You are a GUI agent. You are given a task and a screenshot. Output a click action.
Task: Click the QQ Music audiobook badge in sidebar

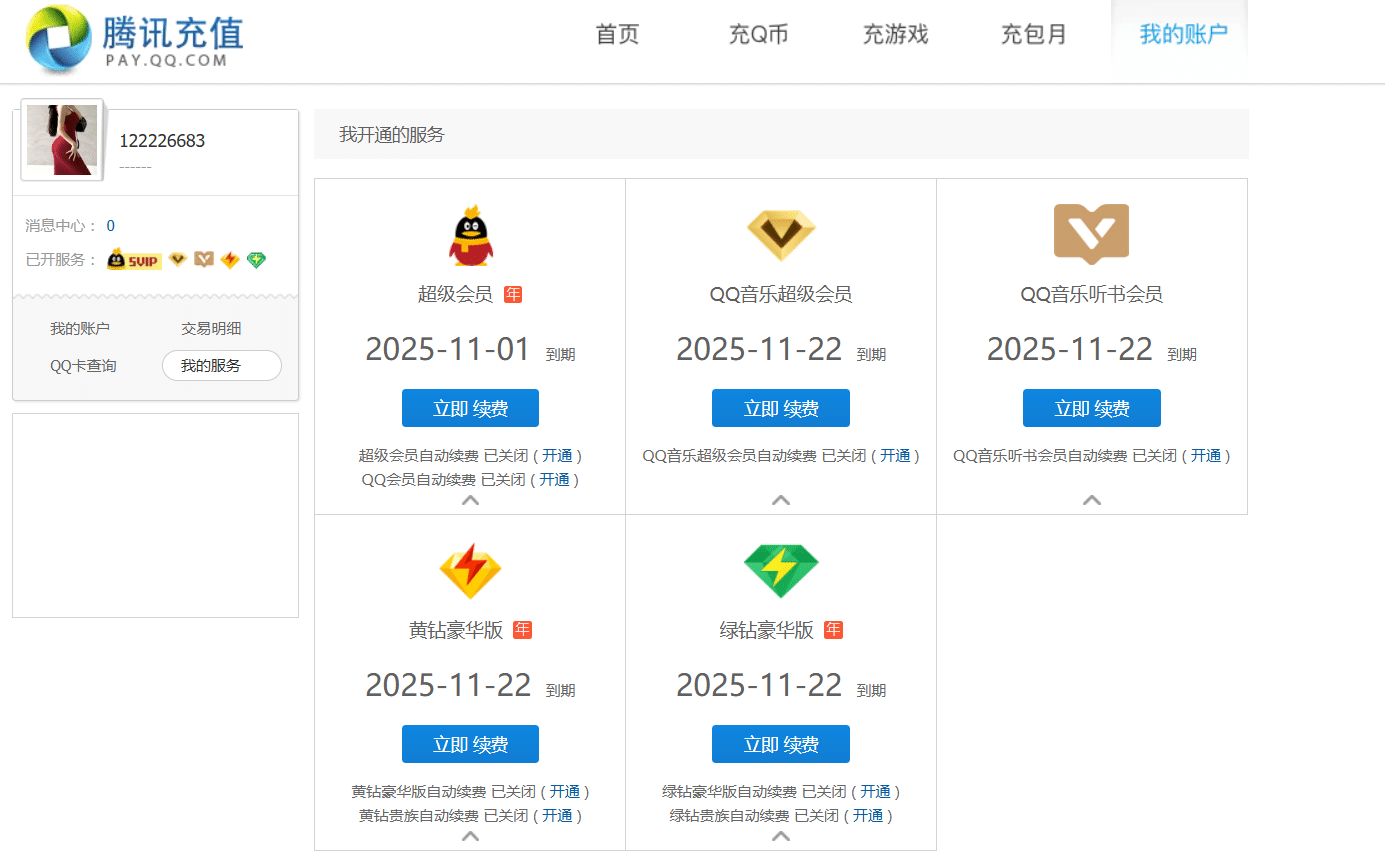204,260
